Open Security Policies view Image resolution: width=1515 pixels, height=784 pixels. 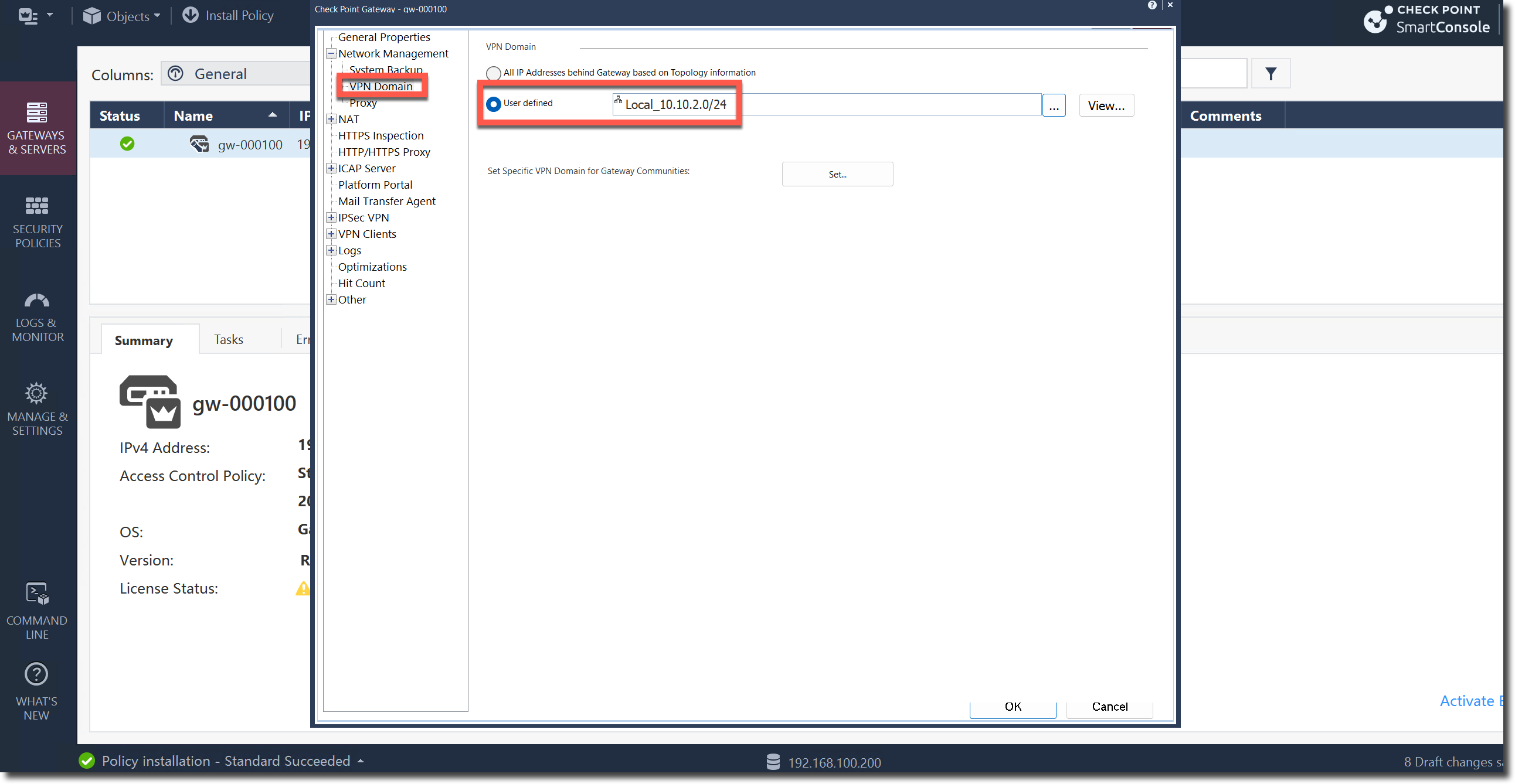(37, 221)
